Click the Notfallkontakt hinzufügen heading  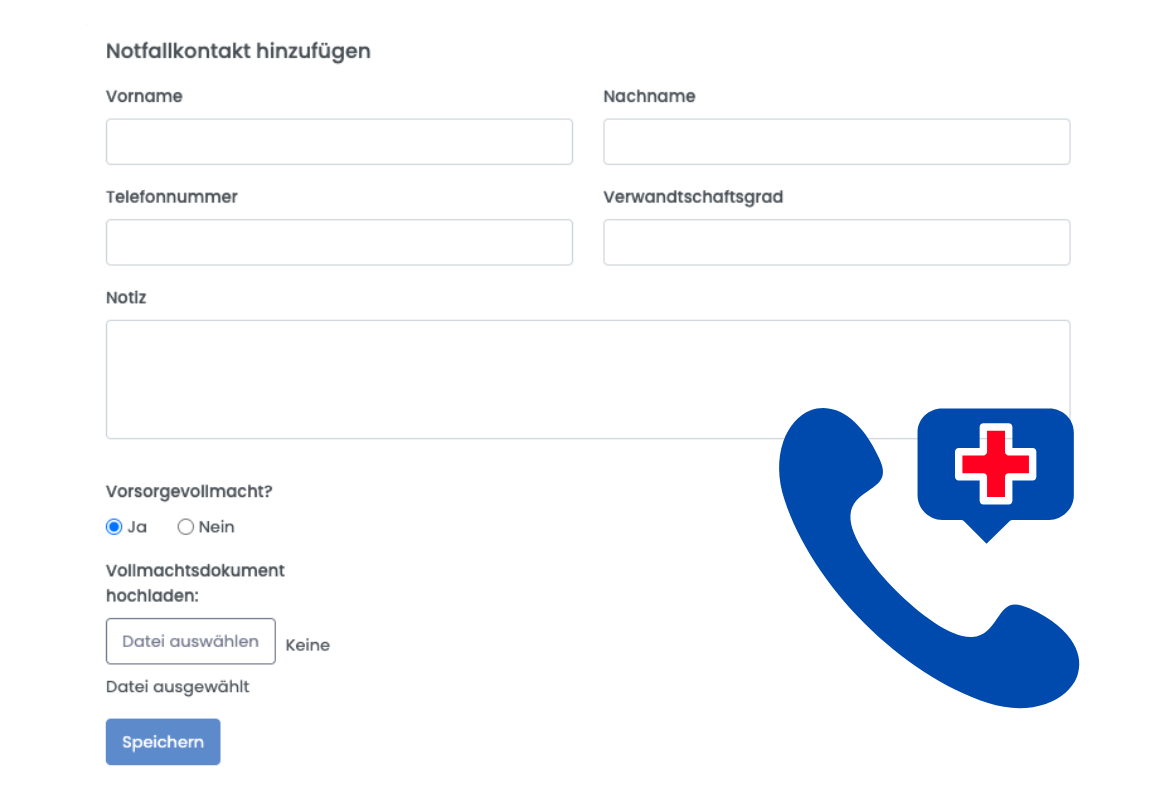(238, 51)
